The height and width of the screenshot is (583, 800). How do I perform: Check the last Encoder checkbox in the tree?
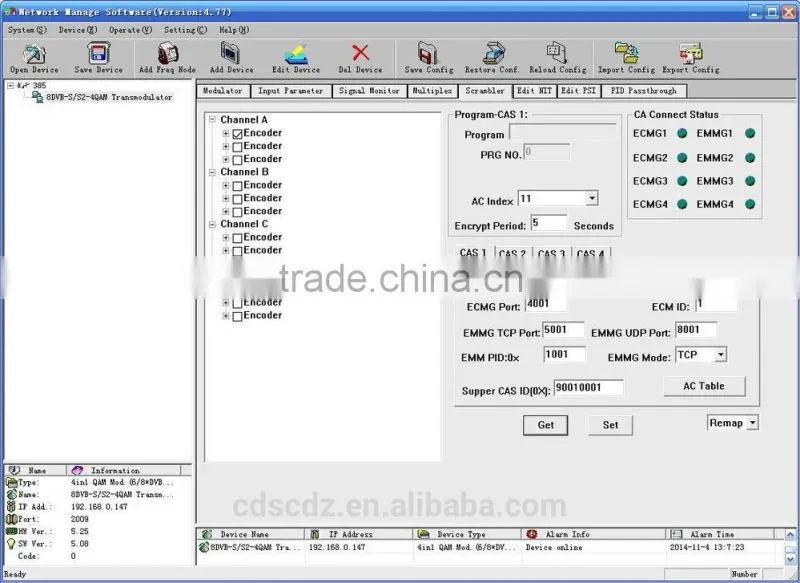pyautogui.click(x=237, y=316)
